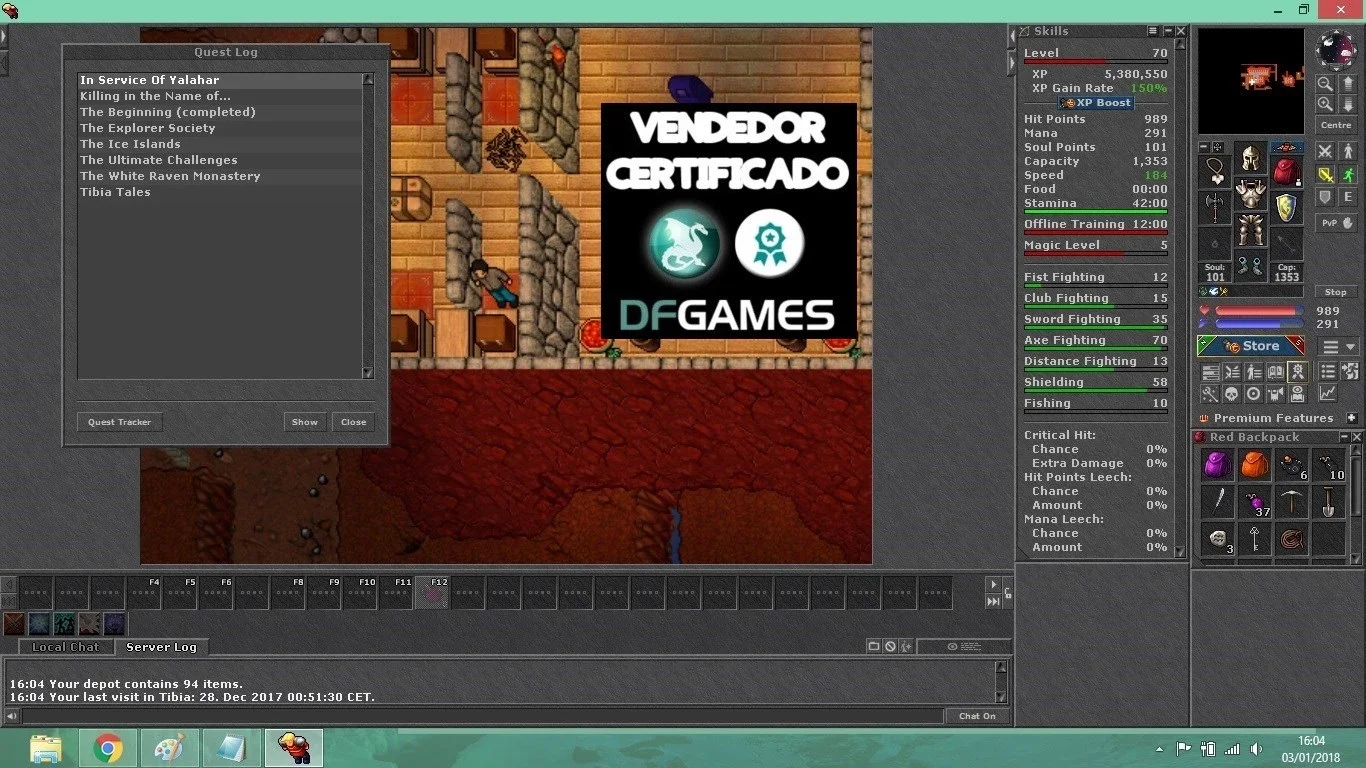Switch to Server Log tab
This screenshot has height=768, width=1366.
[161, 647]
